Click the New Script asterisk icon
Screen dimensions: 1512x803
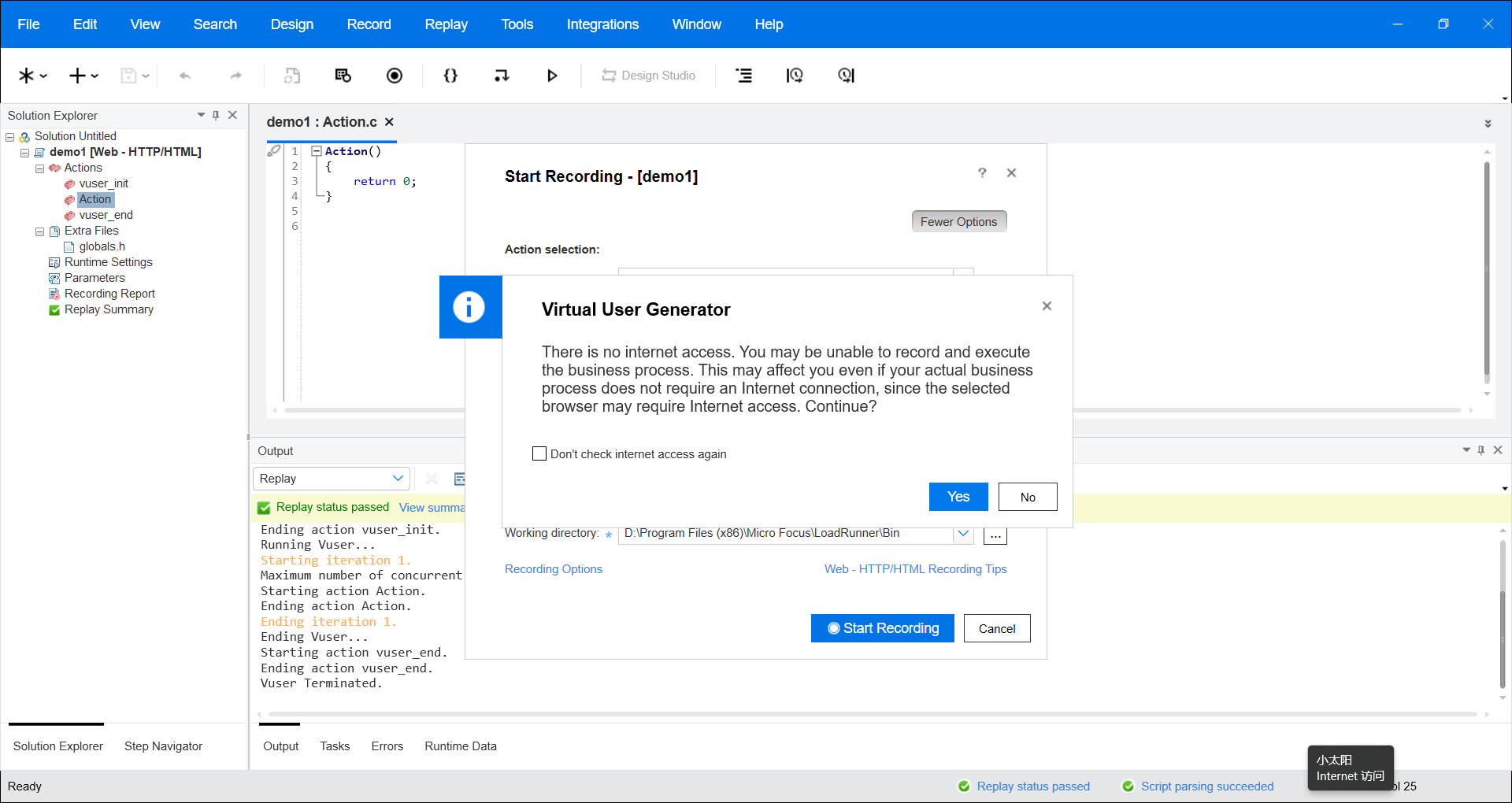[x=26, y=76]
